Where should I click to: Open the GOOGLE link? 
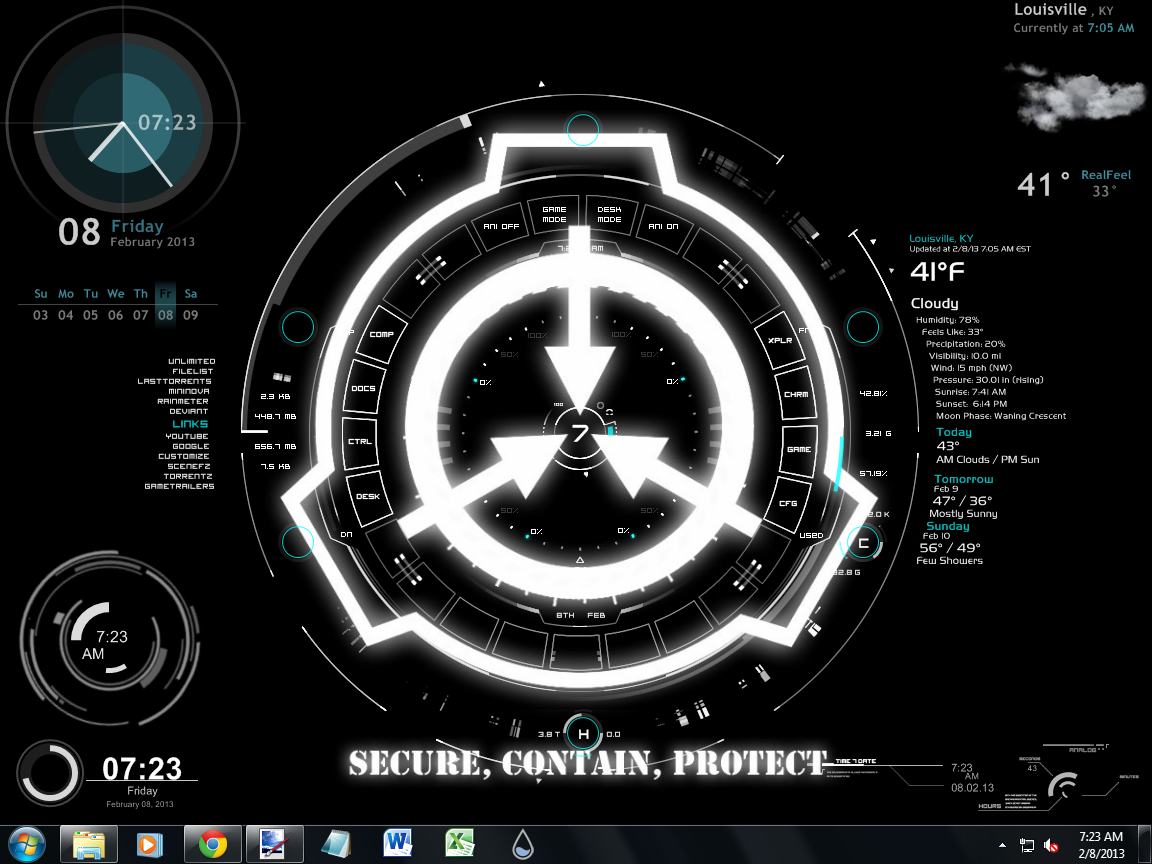[191, 446]
